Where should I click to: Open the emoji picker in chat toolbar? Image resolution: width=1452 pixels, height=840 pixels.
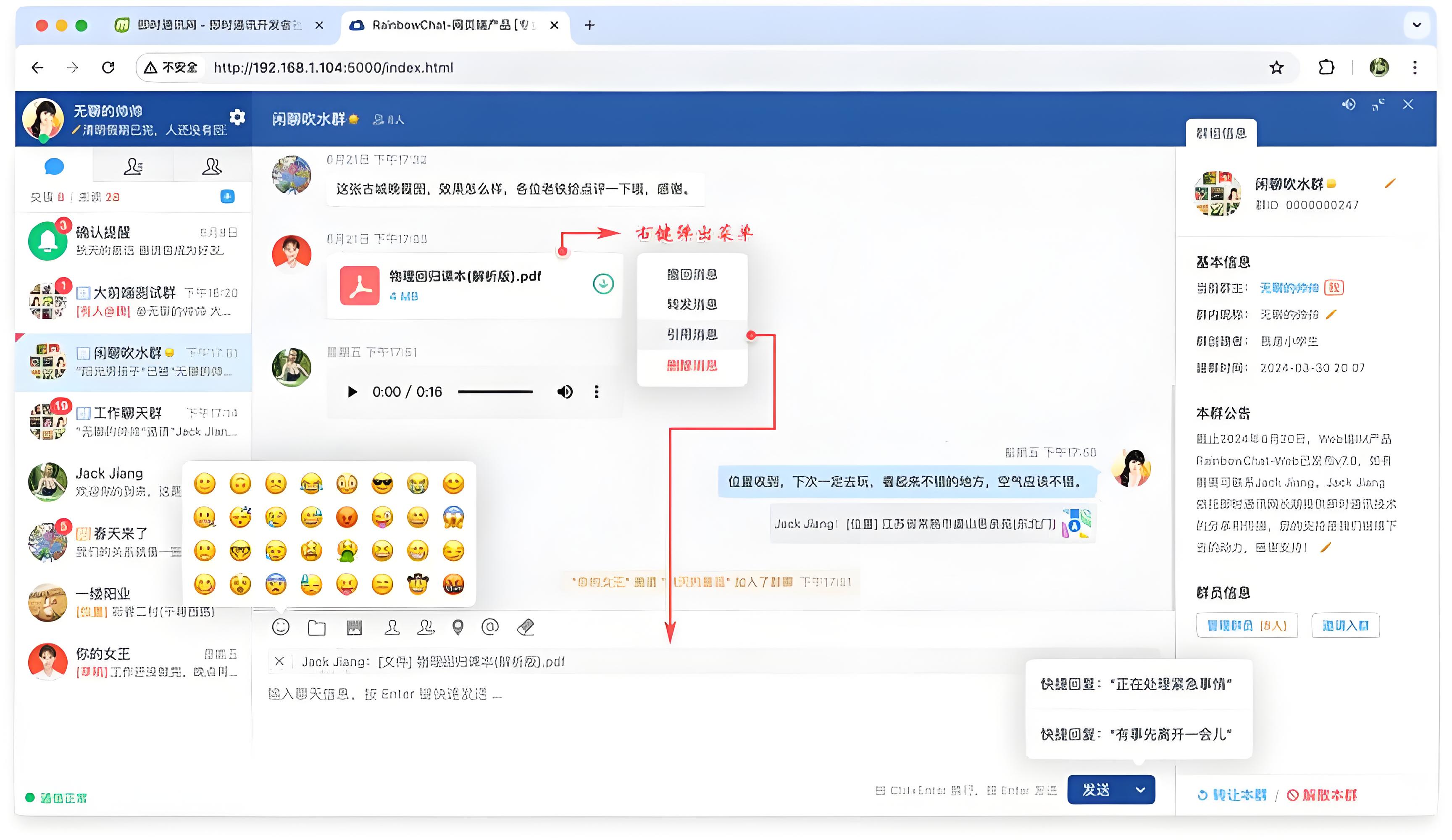coord(281,627)
